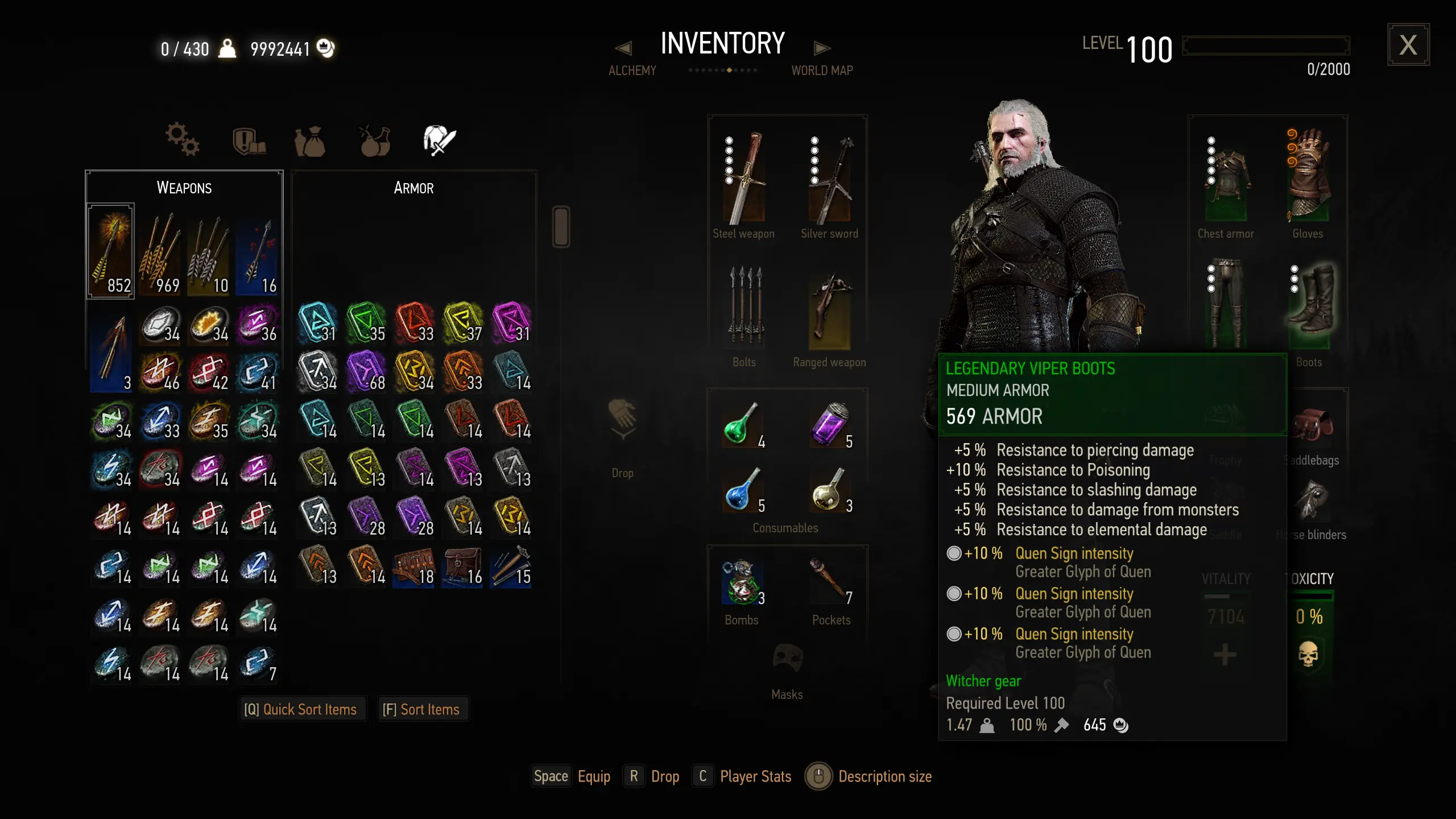Open the quest items filter tab
The height and width of the screenshot is (819, 1456).
pos(249,141)
